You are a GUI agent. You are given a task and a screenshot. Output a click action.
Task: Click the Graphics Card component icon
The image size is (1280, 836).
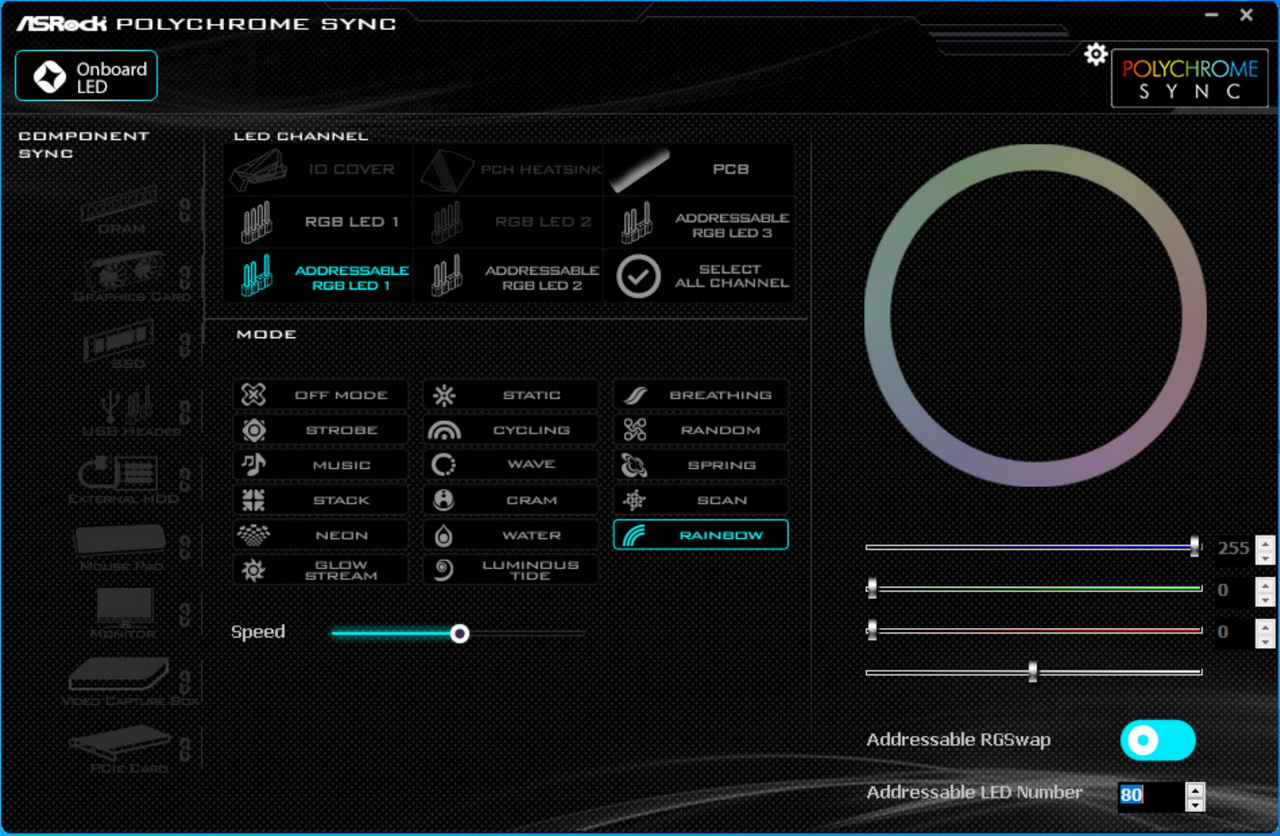pyautogui.click(x=125, y=273)
